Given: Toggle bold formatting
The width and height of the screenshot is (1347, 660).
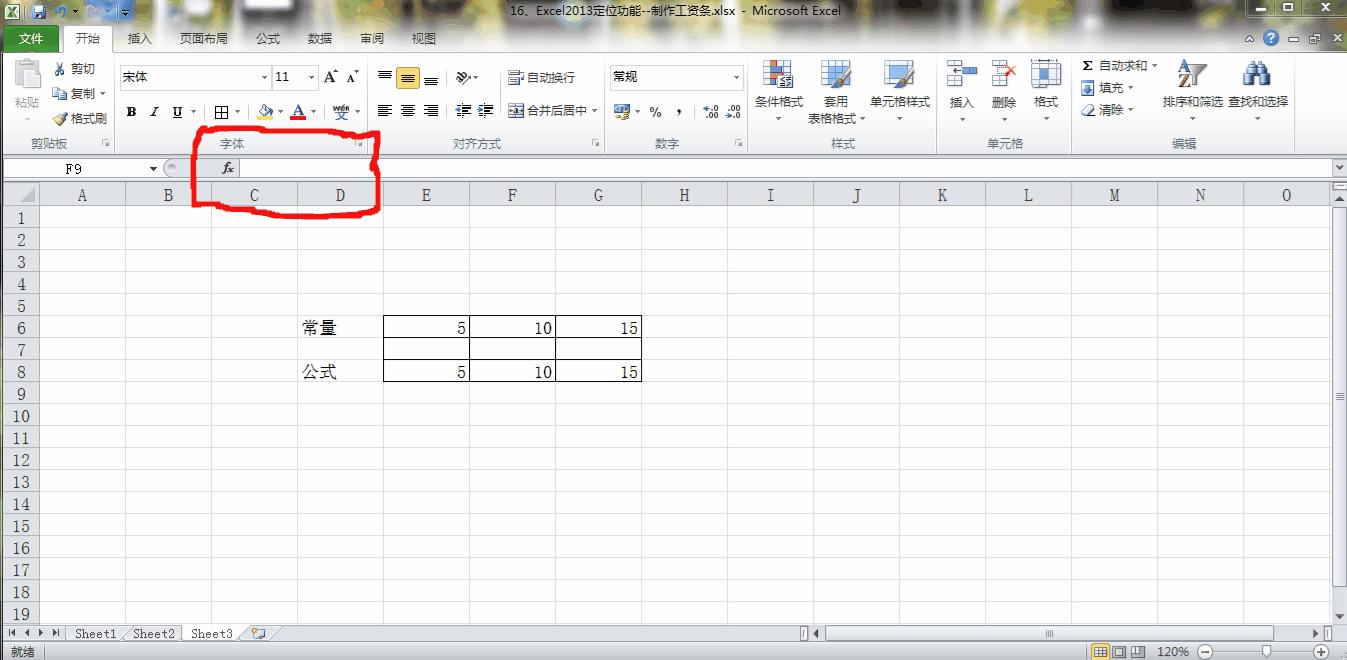Looking at the screenshot, I should 131,112.
